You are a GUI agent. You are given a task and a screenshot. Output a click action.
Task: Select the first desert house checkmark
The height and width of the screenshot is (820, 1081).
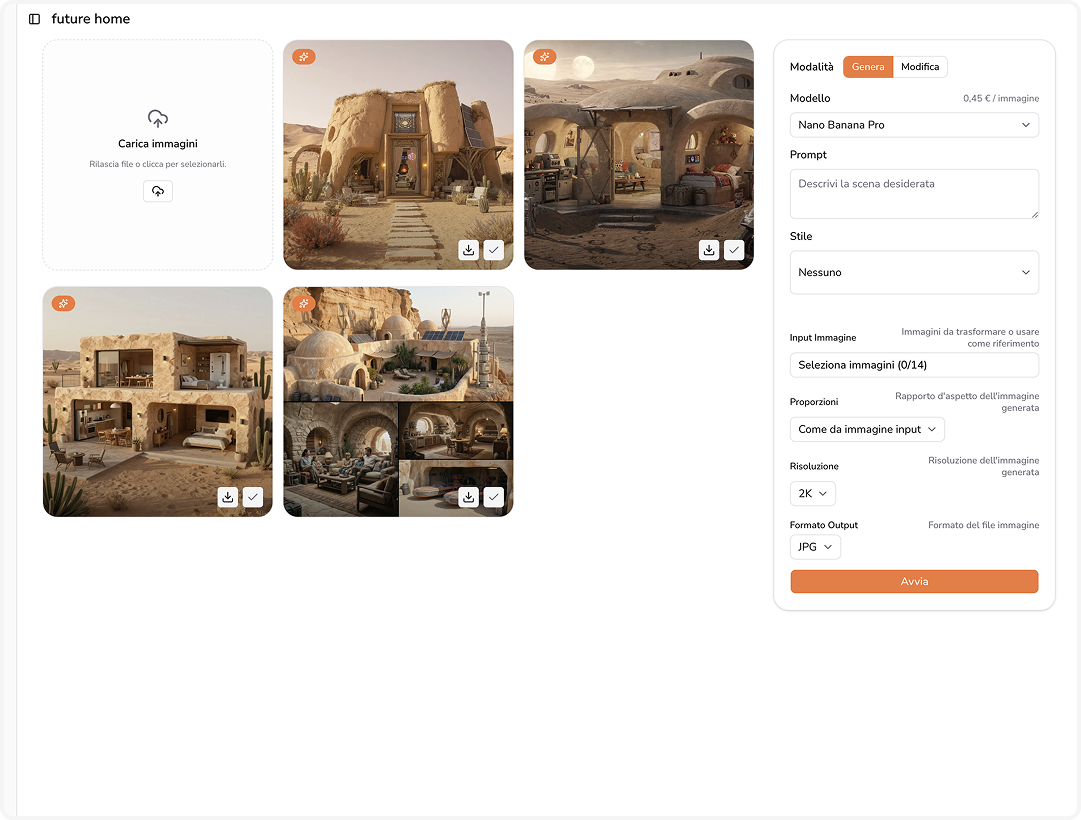point(494,250)
